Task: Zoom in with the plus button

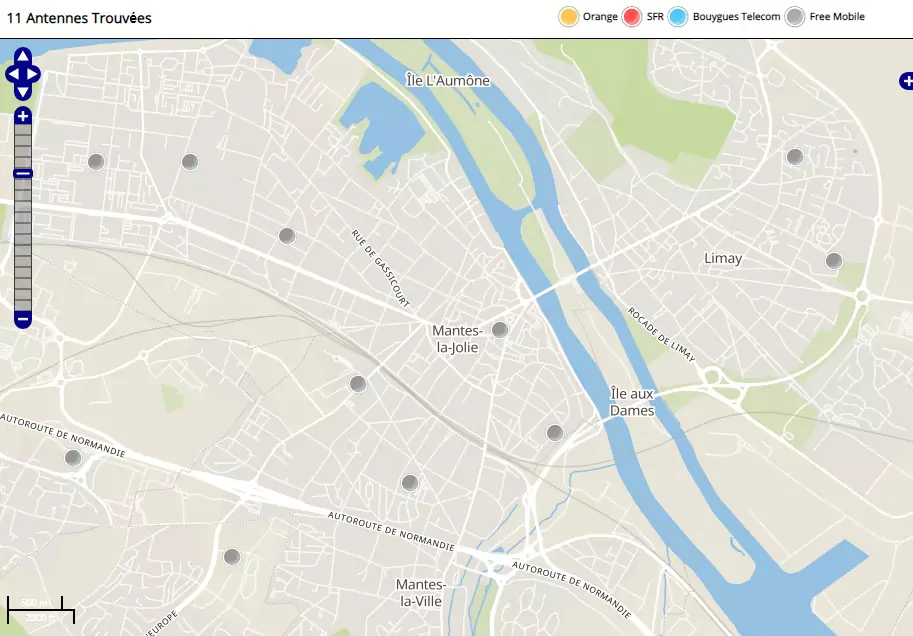Action: tap(23, 117)
